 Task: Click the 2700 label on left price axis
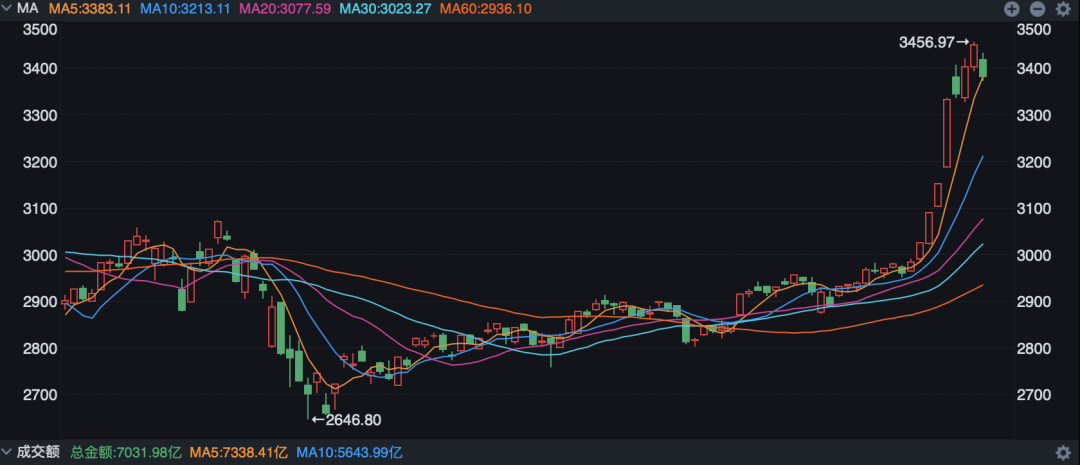point(39,395)
